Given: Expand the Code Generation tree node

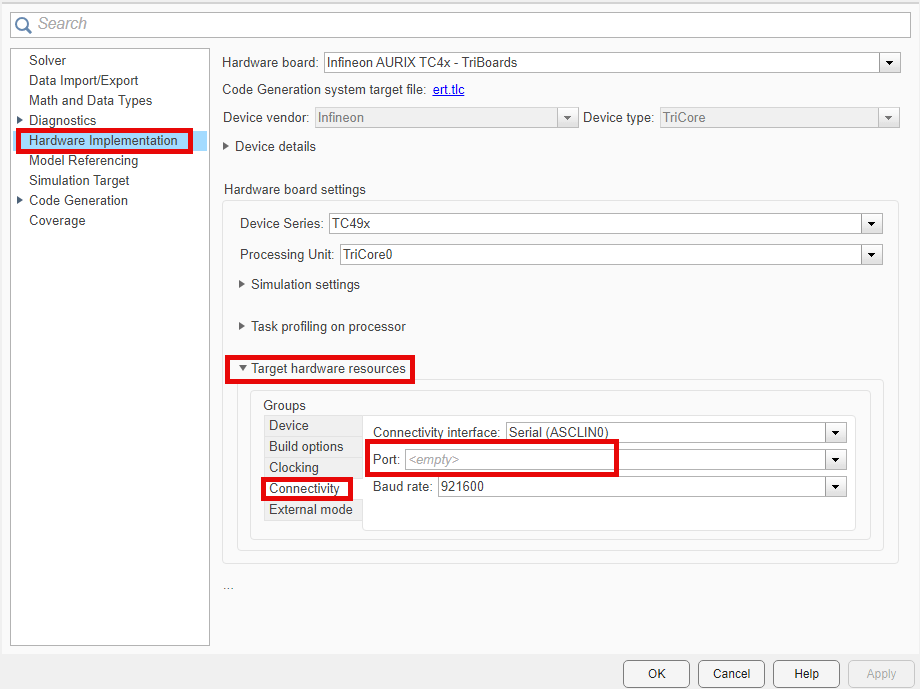Looking at the screenshot, I should 19,200.
